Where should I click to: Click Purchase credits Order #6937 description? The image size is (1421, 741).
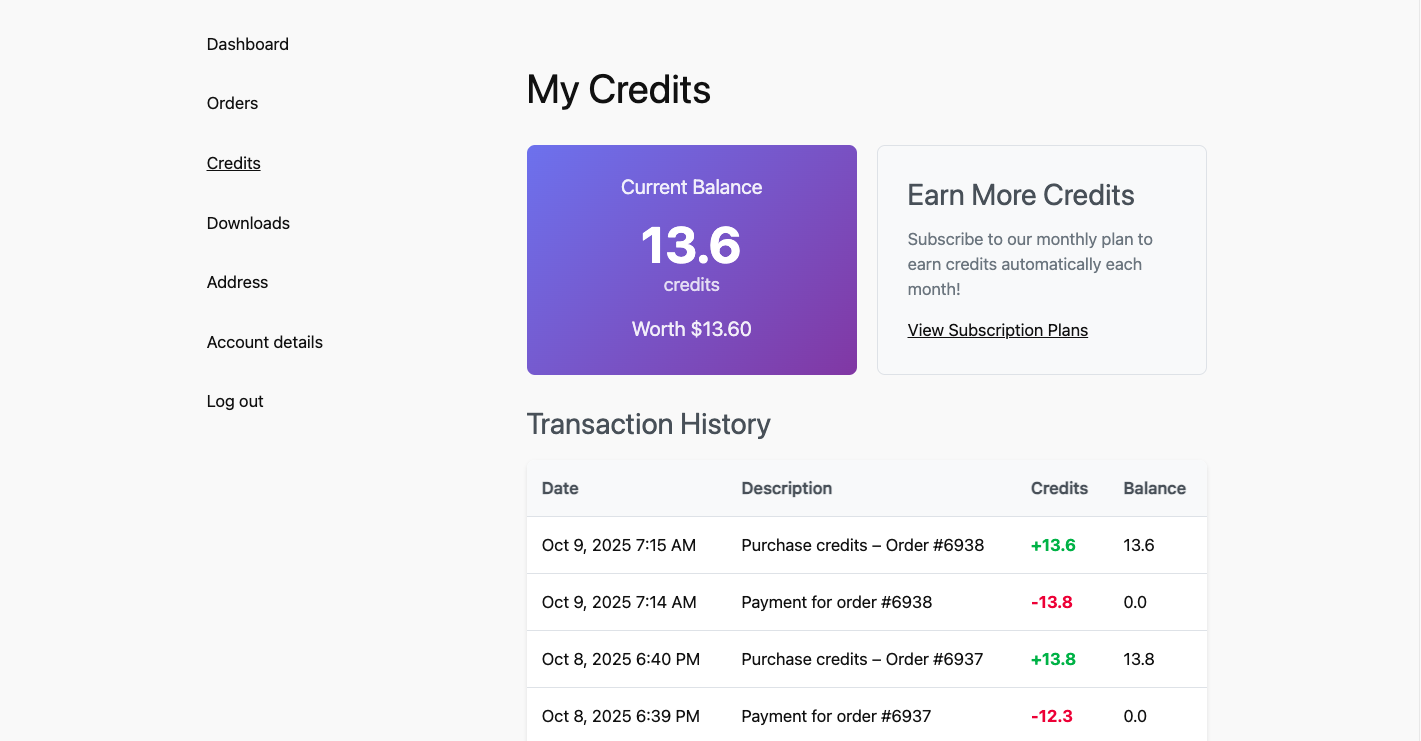(862, 659)
